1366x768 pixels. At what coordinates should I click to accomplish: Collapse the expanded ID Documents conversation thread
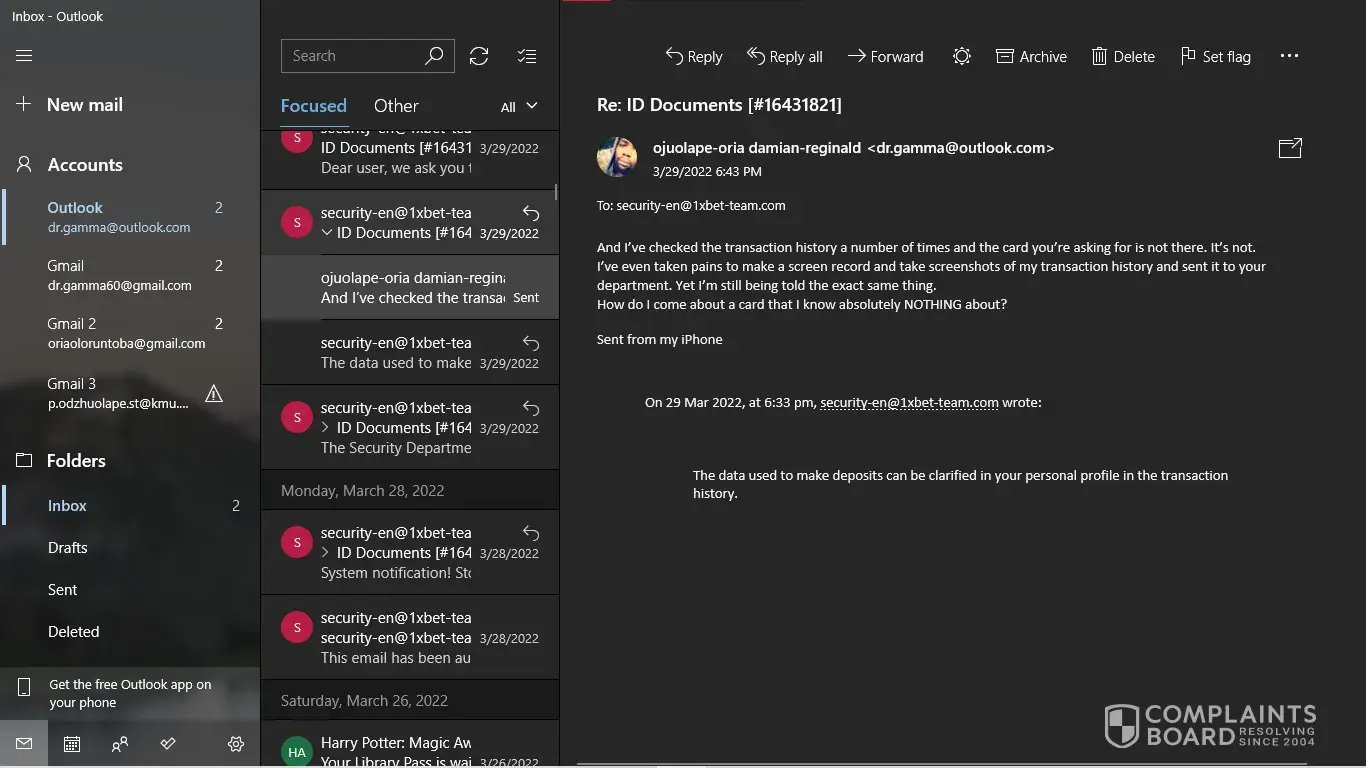click(326, 233)
